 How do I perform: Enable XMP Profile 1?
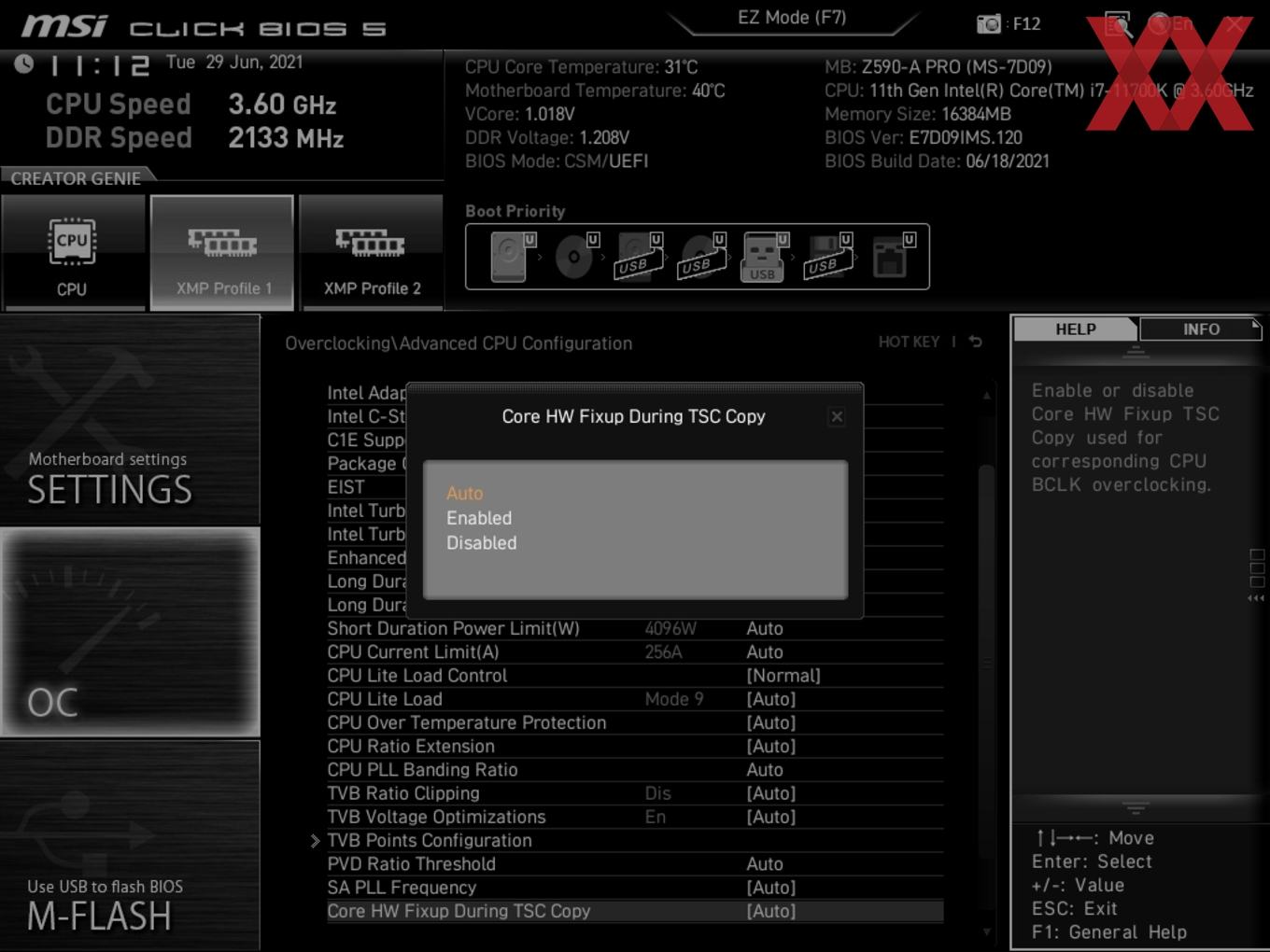[x=222, y=253]
